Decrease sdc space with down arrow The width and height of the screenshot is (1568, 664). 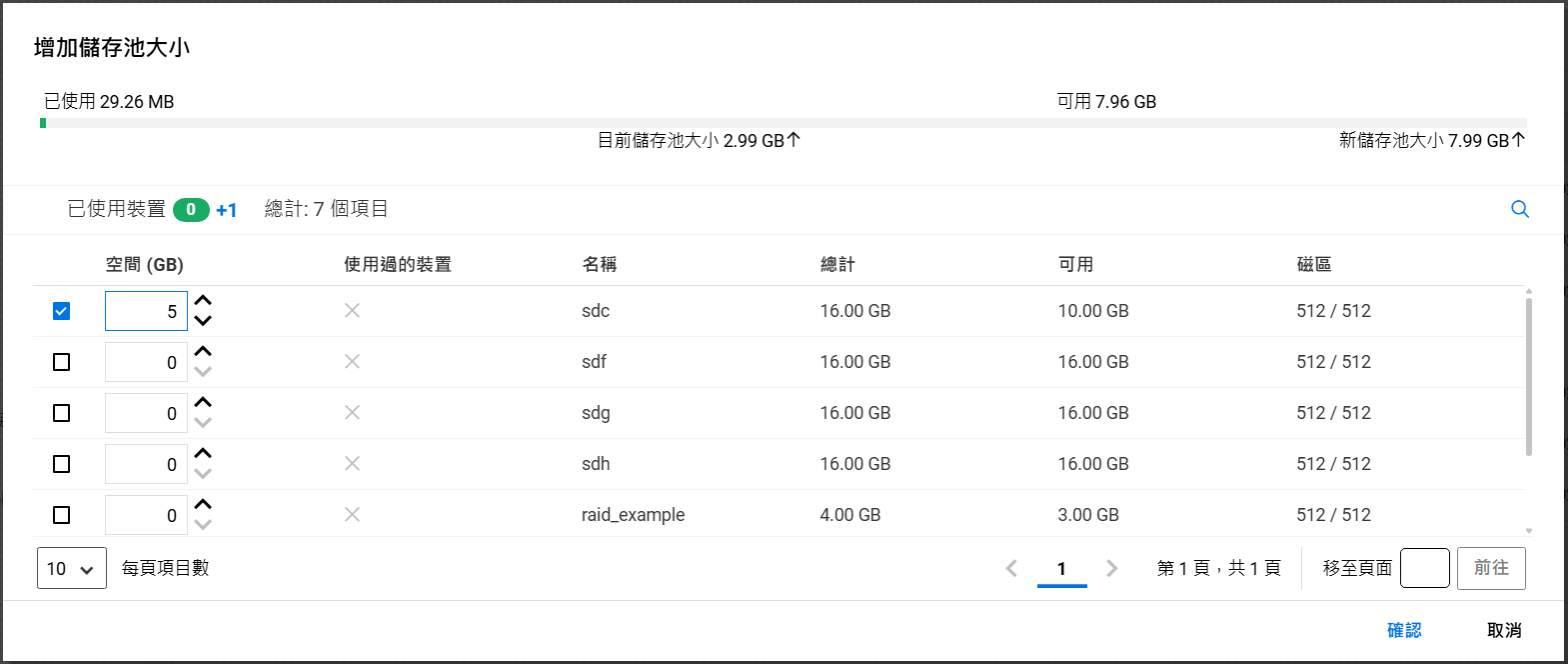tap(203, 321)
